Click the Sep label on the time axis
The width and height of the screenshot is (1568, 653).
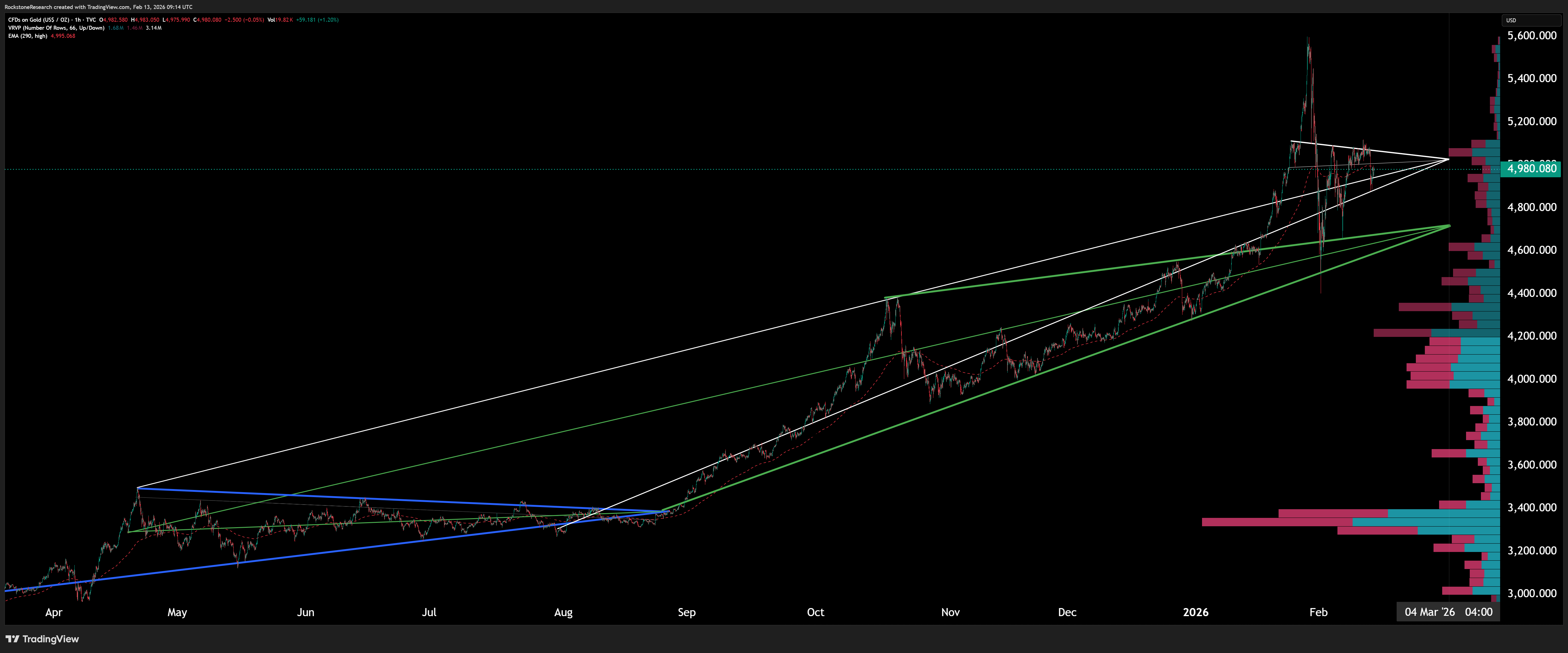coord(687,611)
